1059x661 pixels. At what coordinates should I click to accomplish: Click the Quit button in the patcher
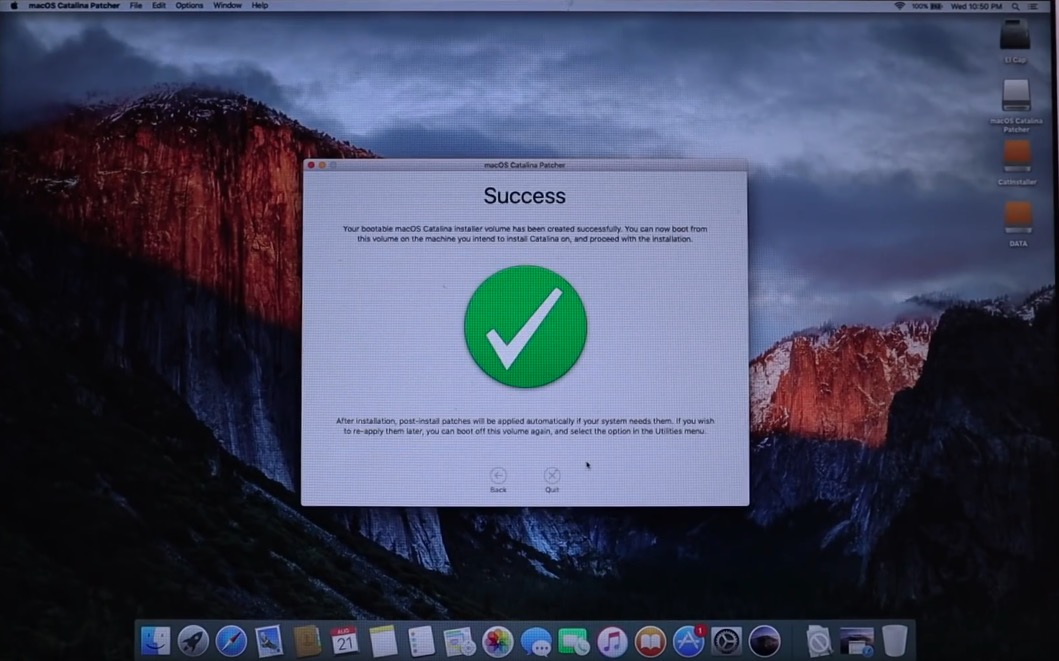pyautogui.click(x=552, y=475)
